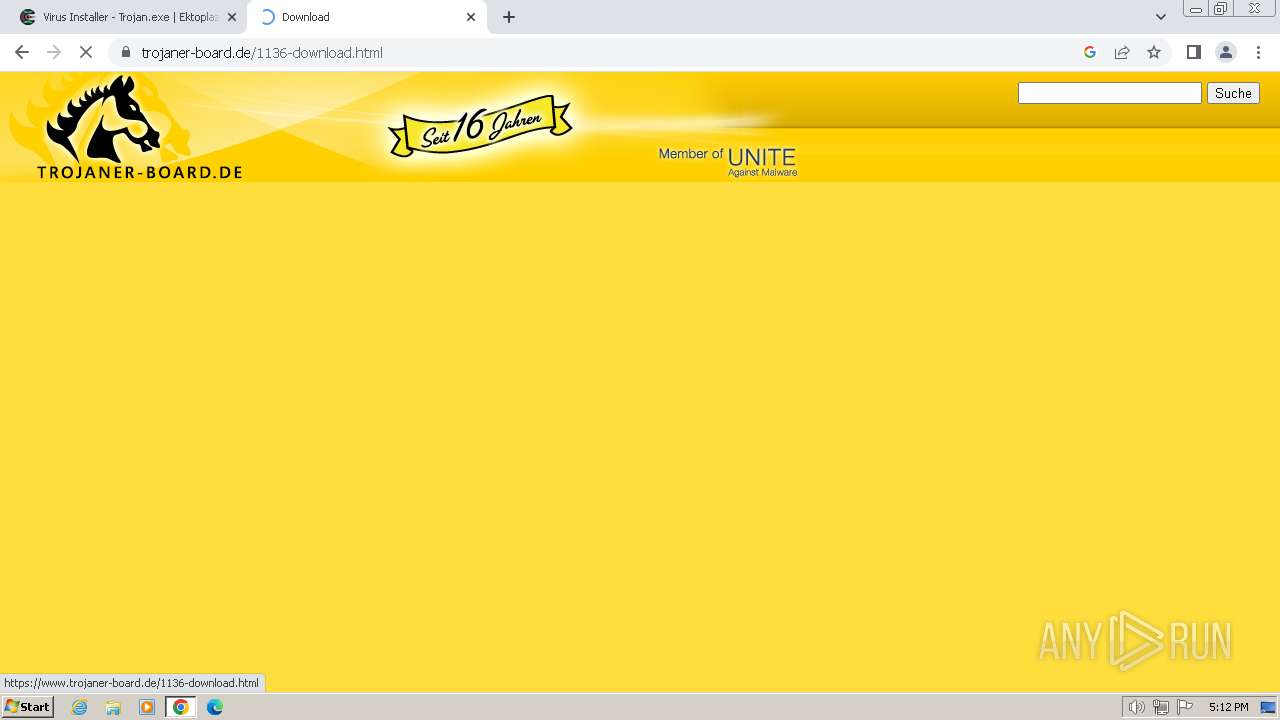This screenshot has width=1280, height=720.
Task: Click the forward navigation arrow
Action: (54, 52)
